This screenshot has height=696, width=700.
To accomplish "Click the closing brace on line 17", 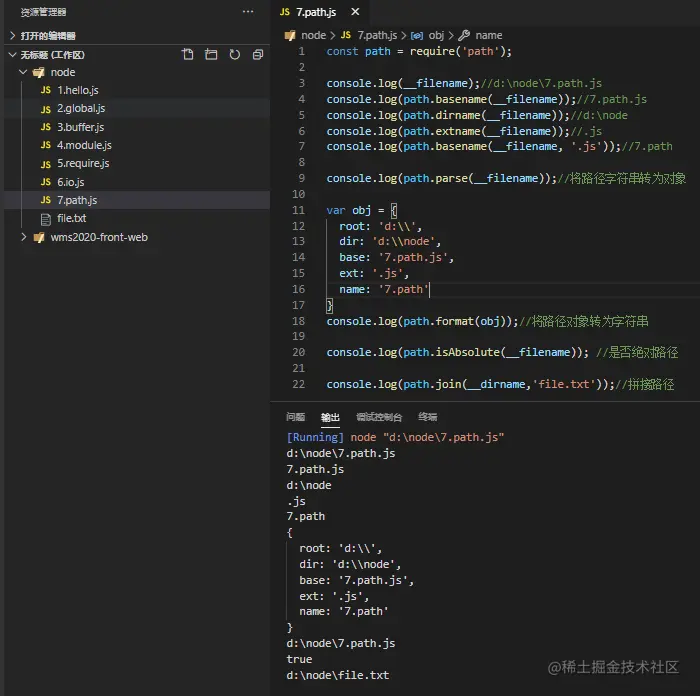I will point(329,306).
